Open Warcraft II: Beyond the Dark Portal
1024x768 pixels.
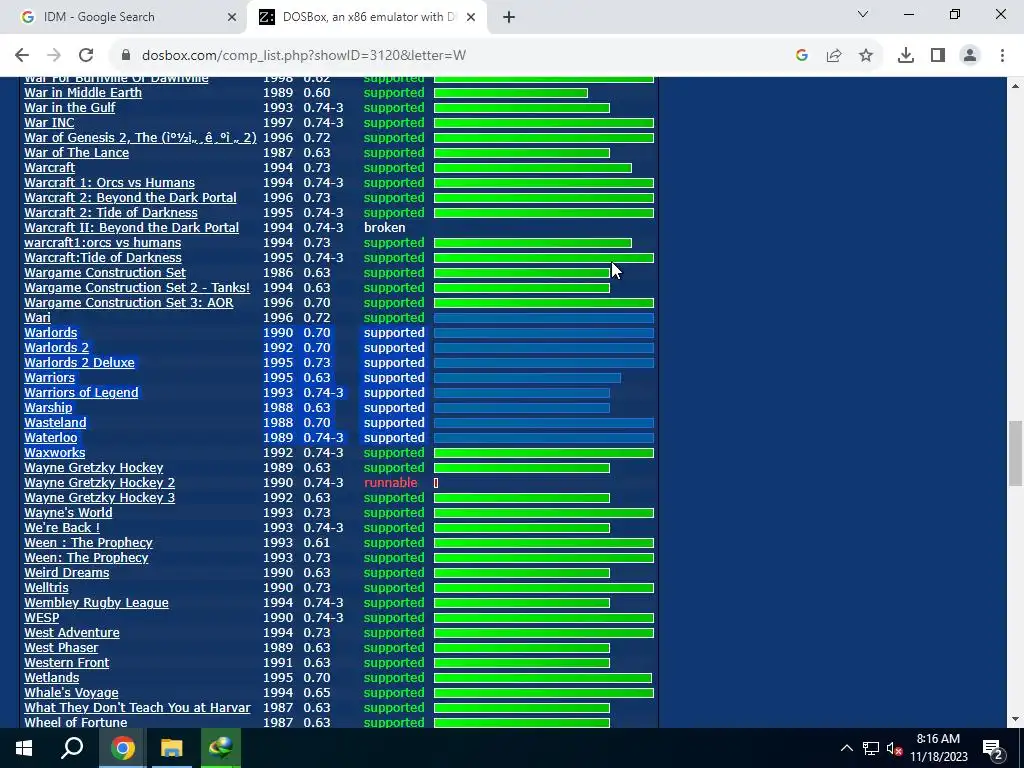131,228
